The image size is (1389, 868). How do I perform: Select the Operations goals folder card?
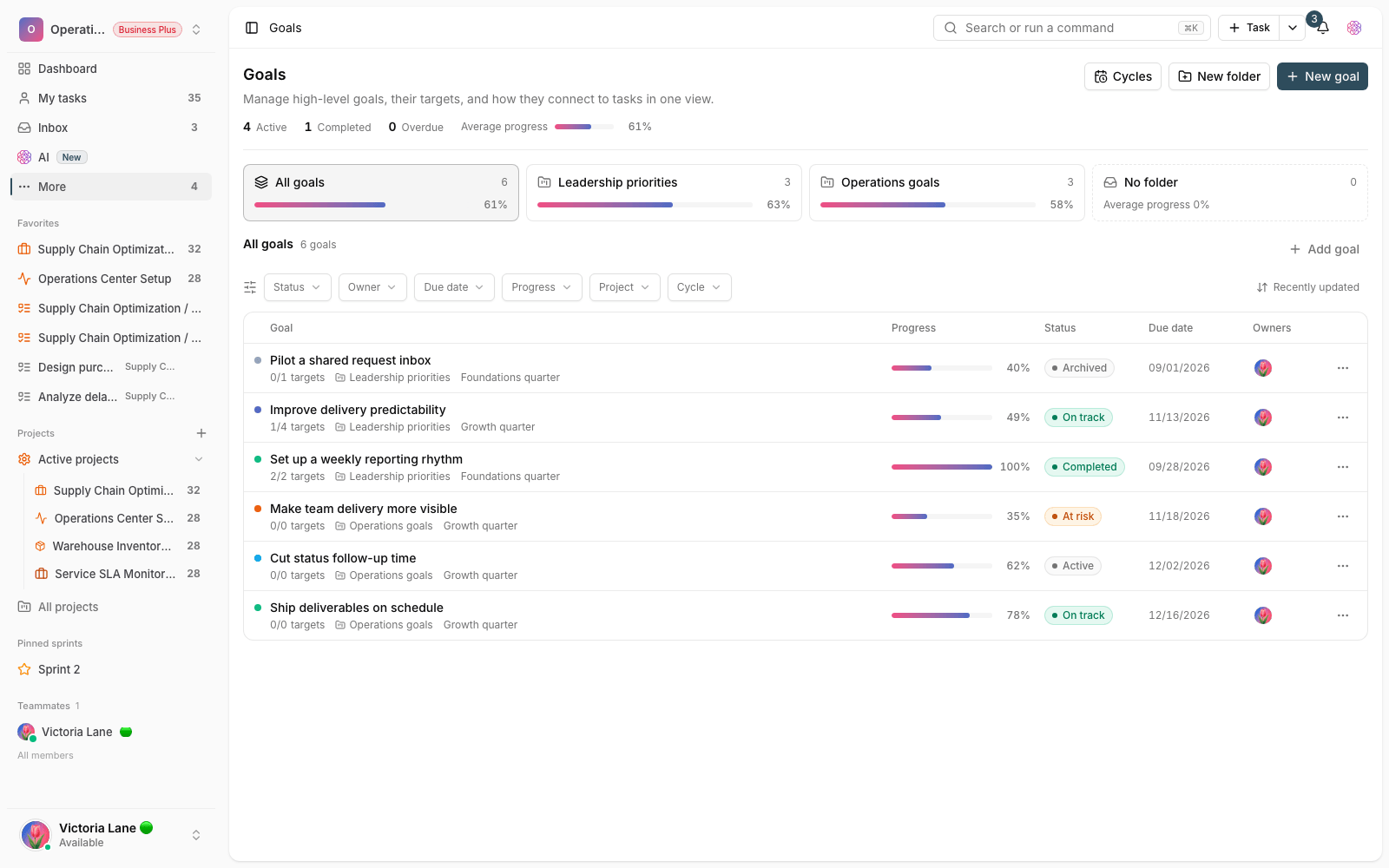click(x=947, y=193)
